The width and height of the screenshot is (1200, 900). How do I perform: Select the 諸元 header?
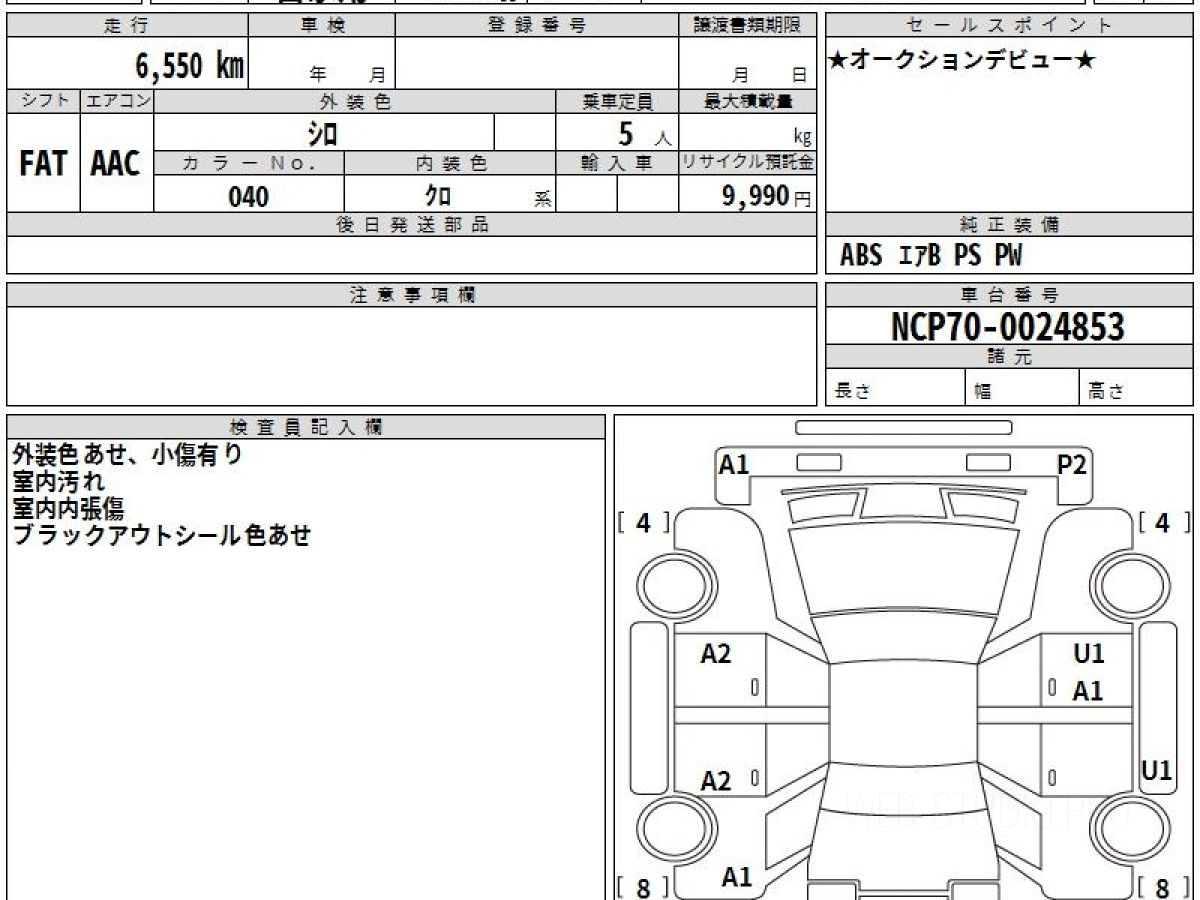(x=1010, y=357)
